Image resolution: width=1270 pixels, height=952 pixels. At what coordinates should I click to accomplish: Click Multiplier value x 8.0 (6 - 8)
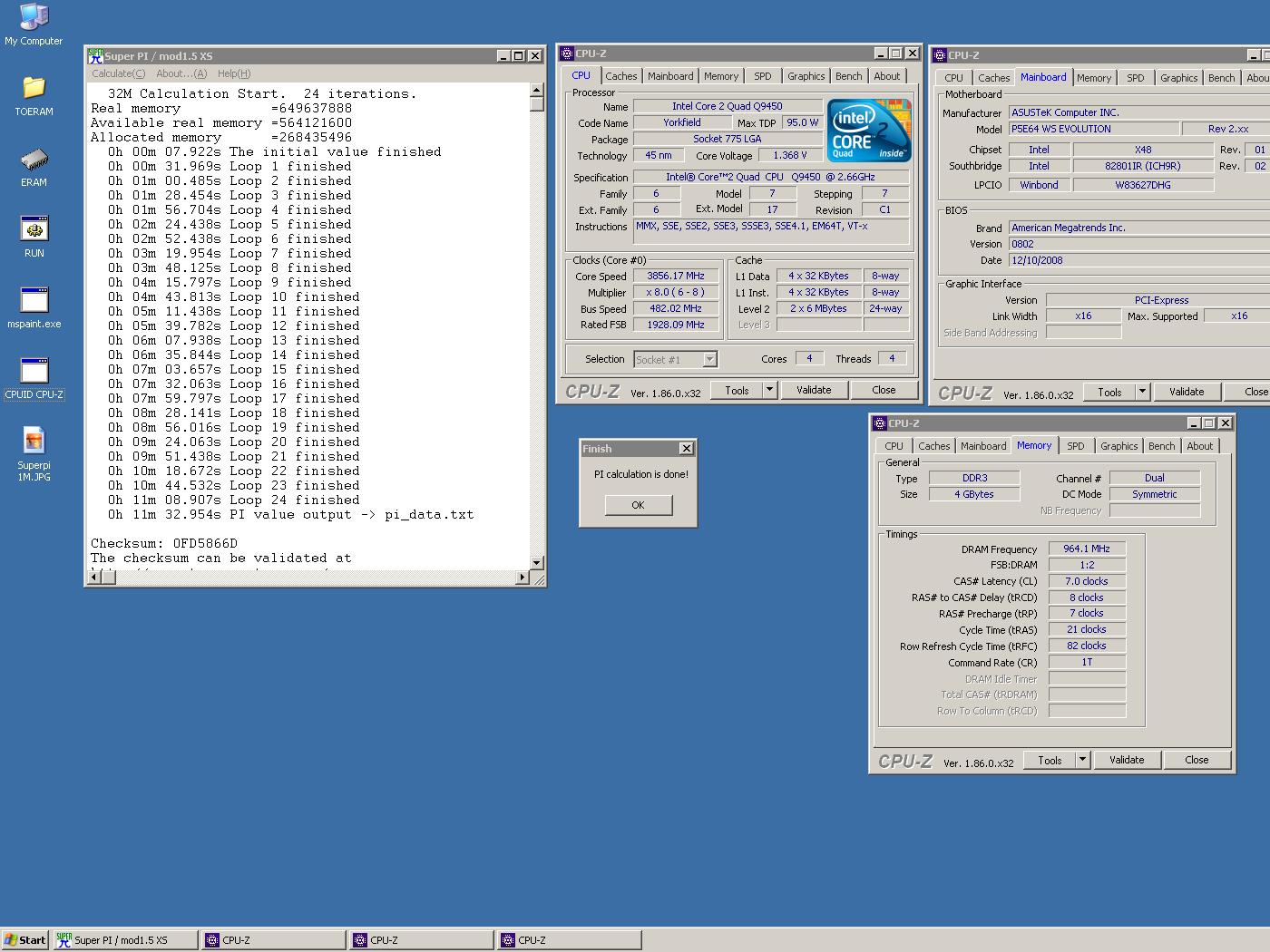pos(676,292)
